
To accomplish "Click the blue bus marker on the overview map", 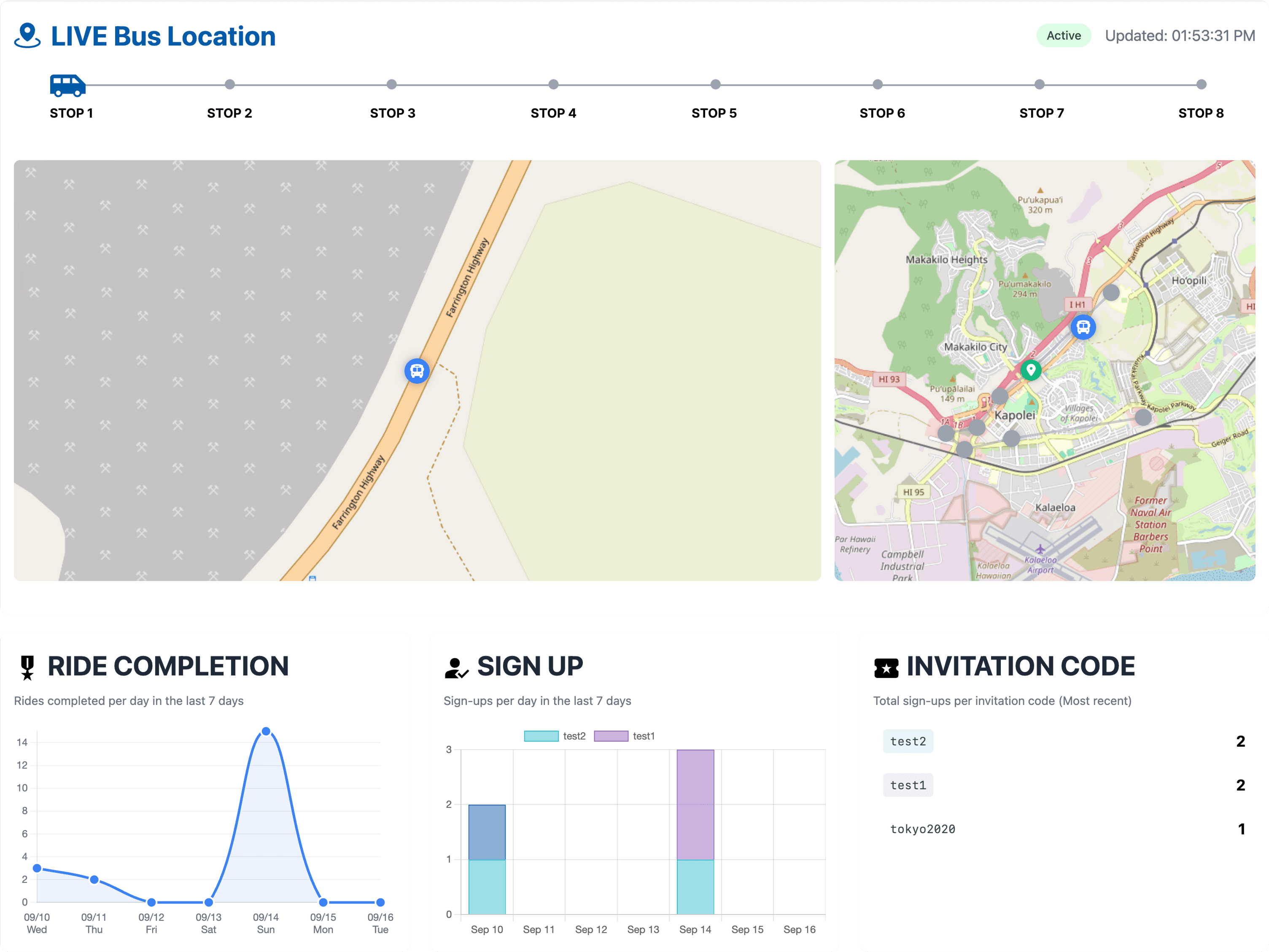I will point(1083,327).
